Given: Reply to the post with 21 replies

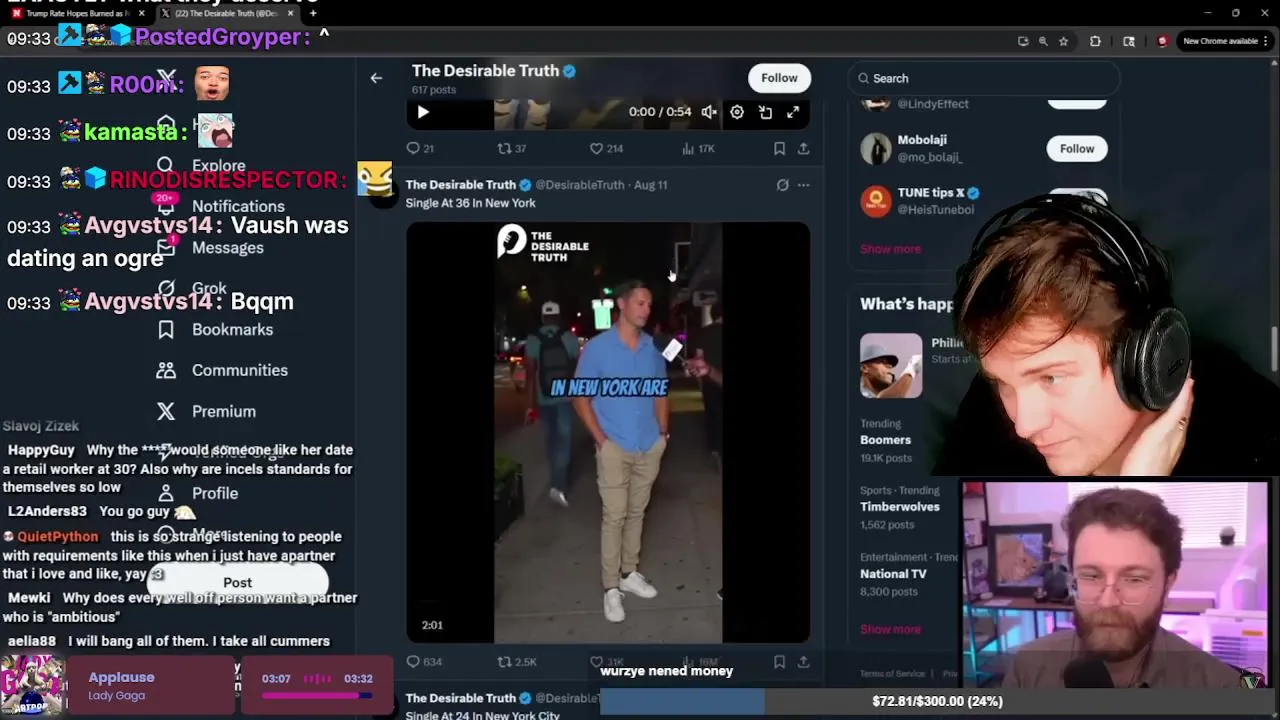Looking at the screenshot, I should [420, 148].
